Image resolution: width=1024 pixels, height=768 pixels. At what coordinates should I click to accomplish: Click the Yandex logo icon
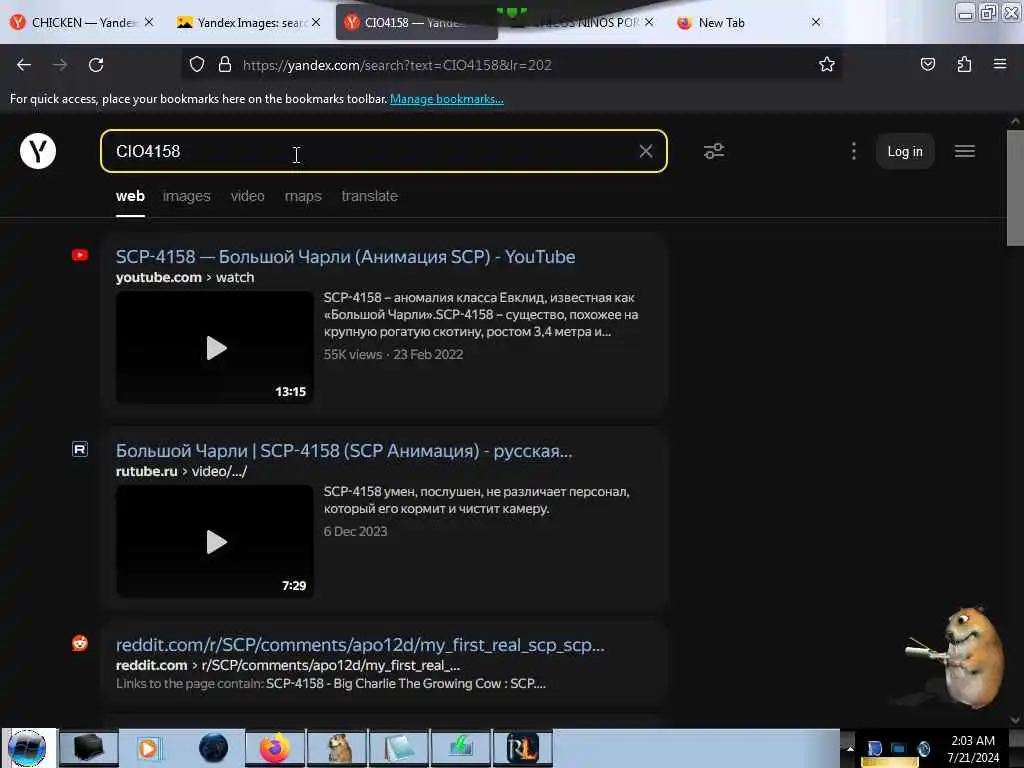(x=38, y=152)
